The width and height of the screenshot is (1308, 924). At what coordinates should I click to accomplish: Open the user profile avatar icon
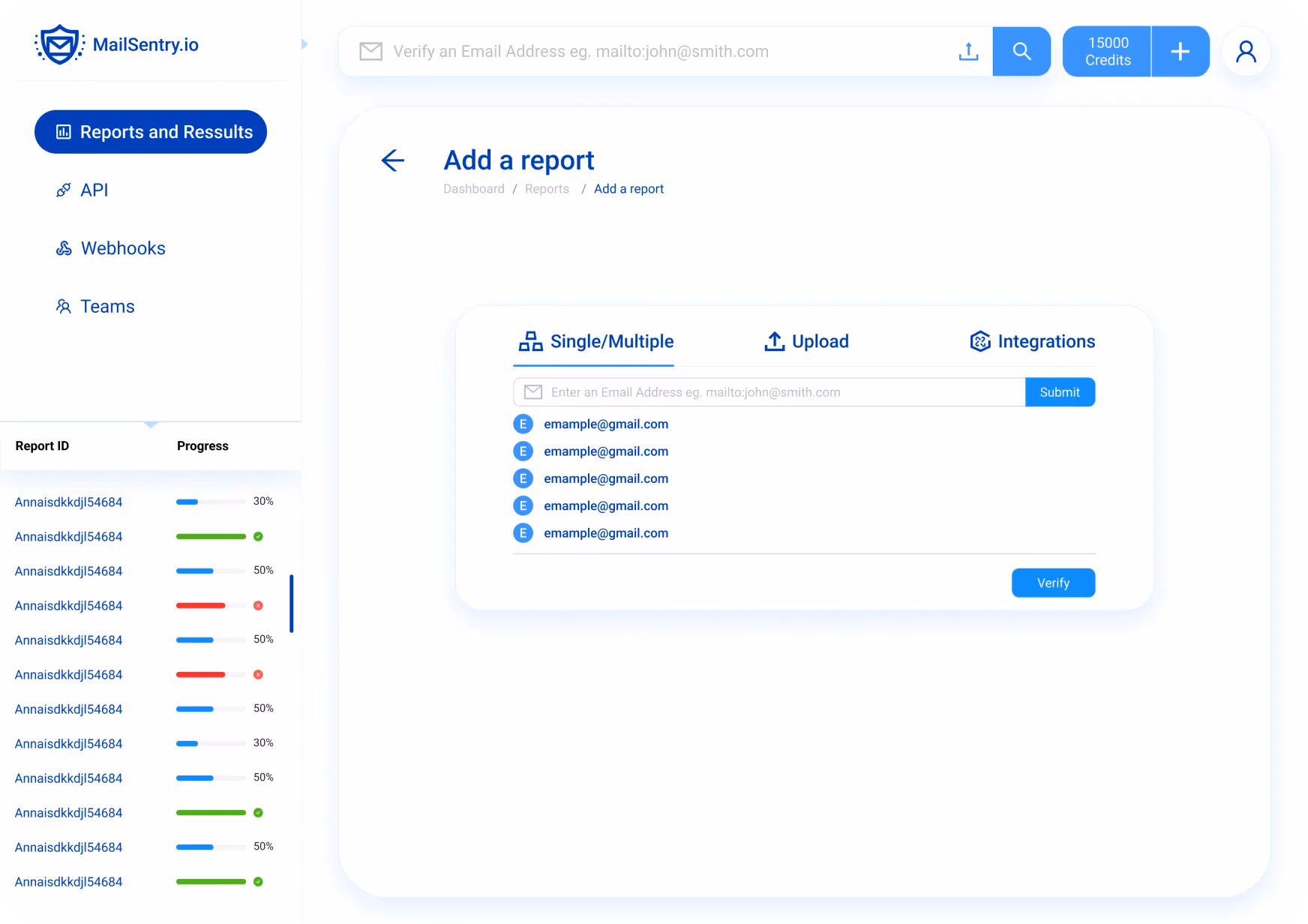(1246, 51)
